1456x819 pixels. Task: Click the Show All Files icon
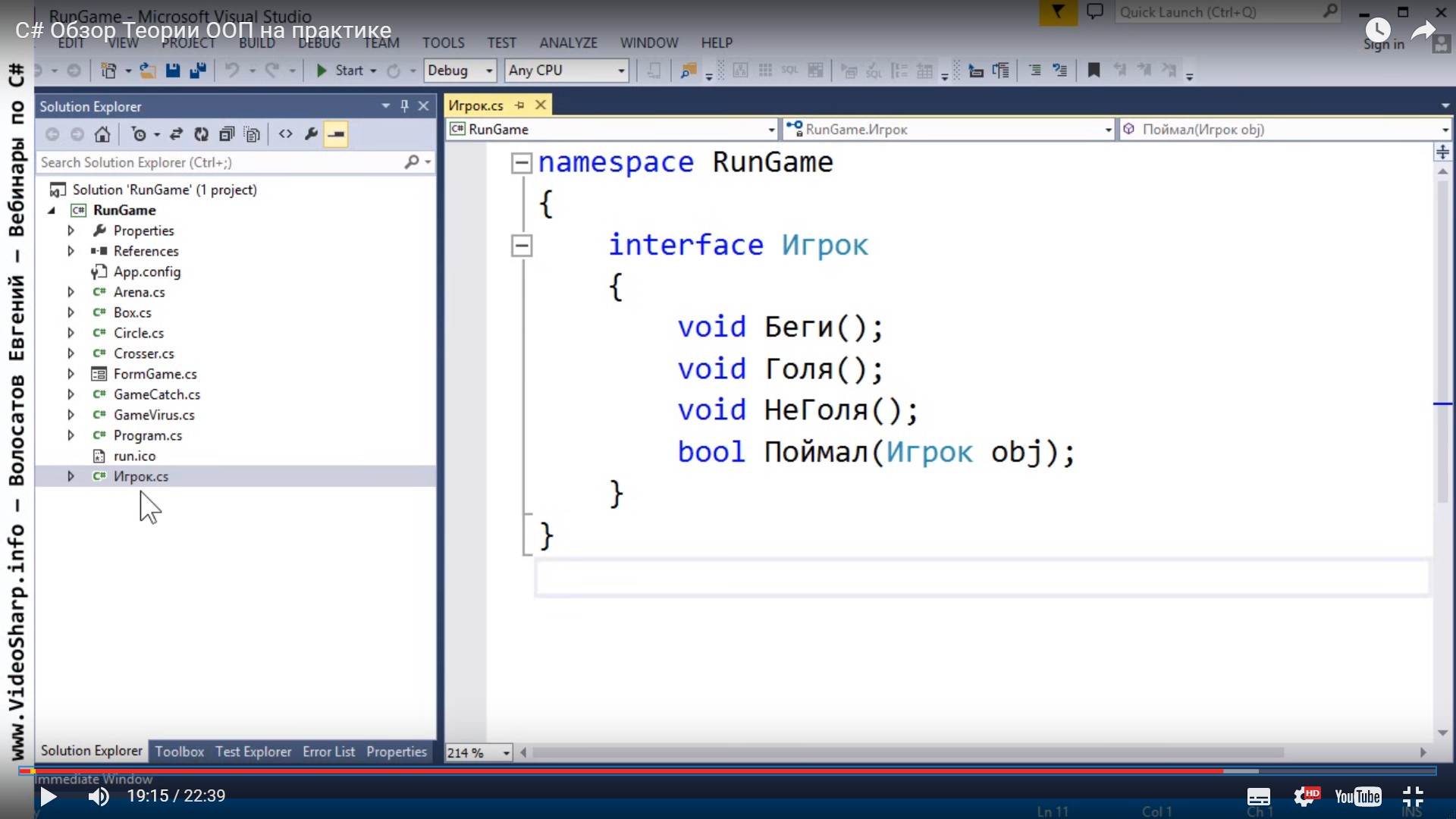point(253,134)
